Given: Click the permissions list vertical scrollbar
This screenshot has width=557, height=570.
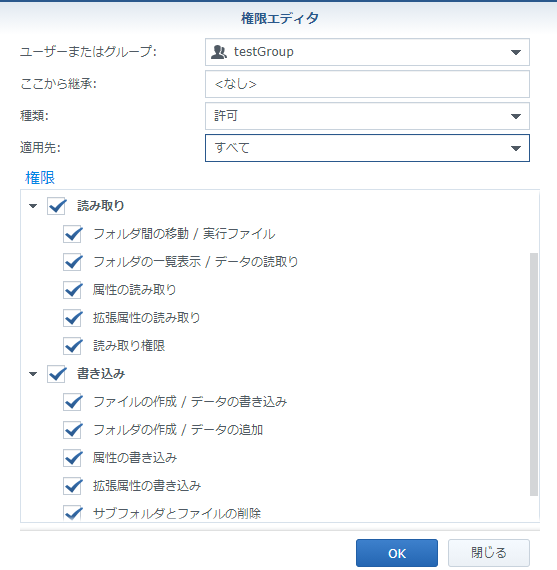Looking at the screenshot, I should click(x=534, y=374).
